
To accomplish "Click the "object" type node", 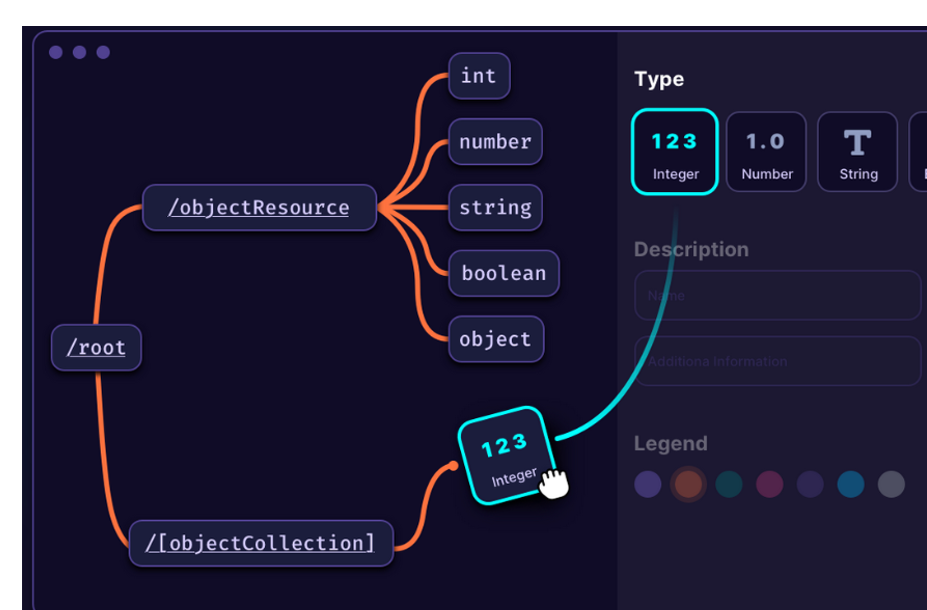I will [x=496, y=339].
